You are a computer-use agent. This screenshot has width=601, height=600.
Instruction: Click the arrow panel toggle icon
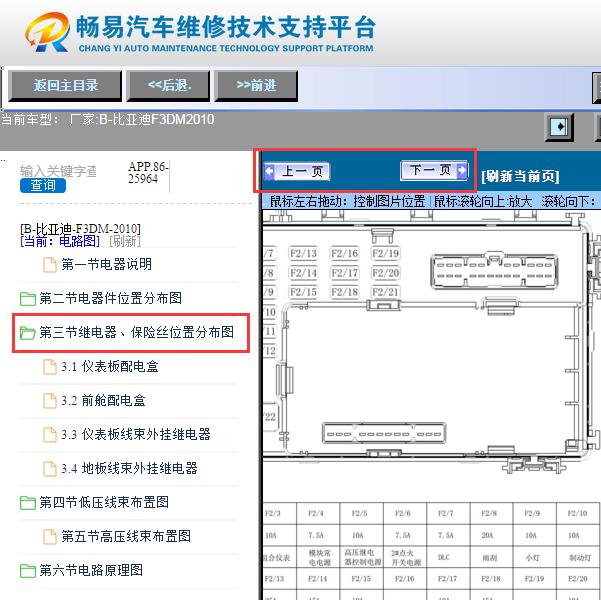click(x=560, y=127)
